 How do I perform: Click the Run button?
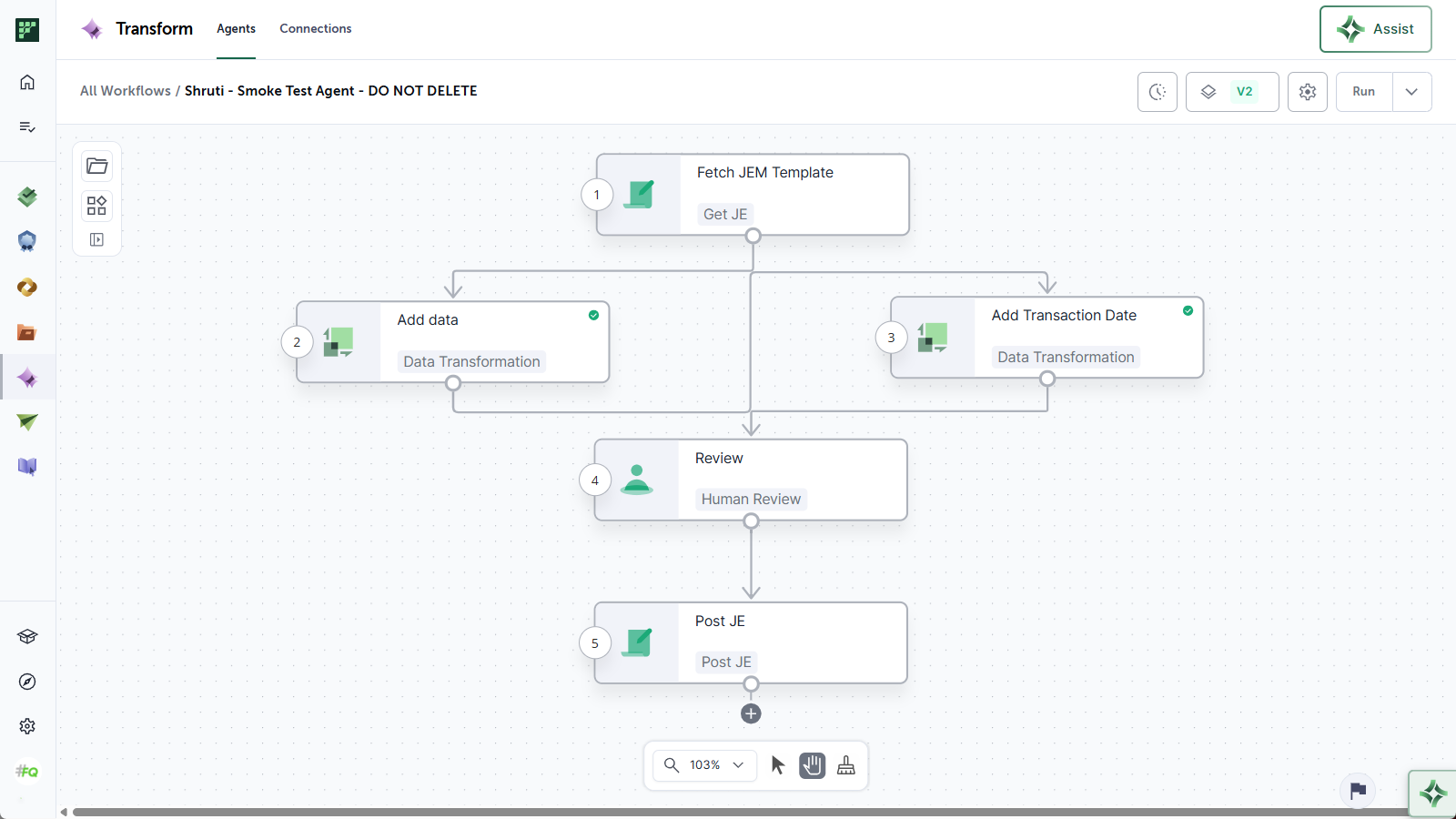click(1363, 92)
